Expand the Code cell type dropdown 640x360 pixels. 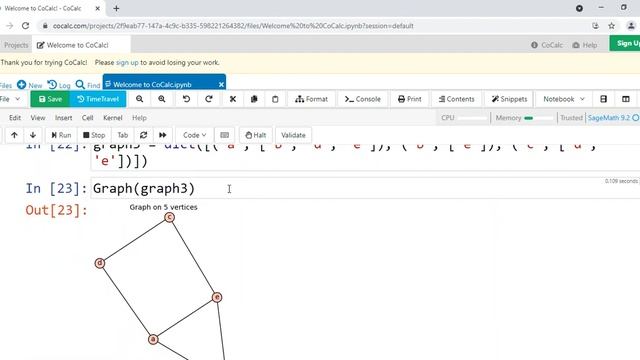[x=194, y=135]
